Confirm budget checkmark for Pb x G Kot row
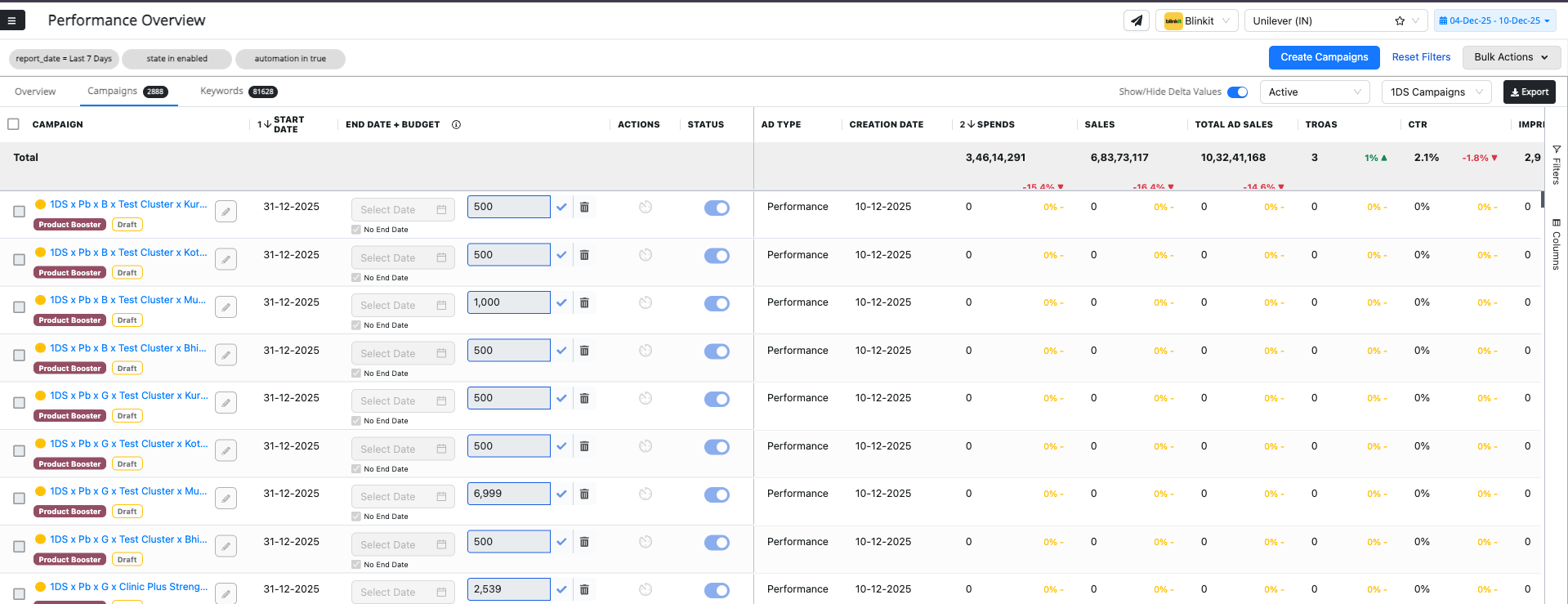 pyautogui.click(x=562, y=447)
